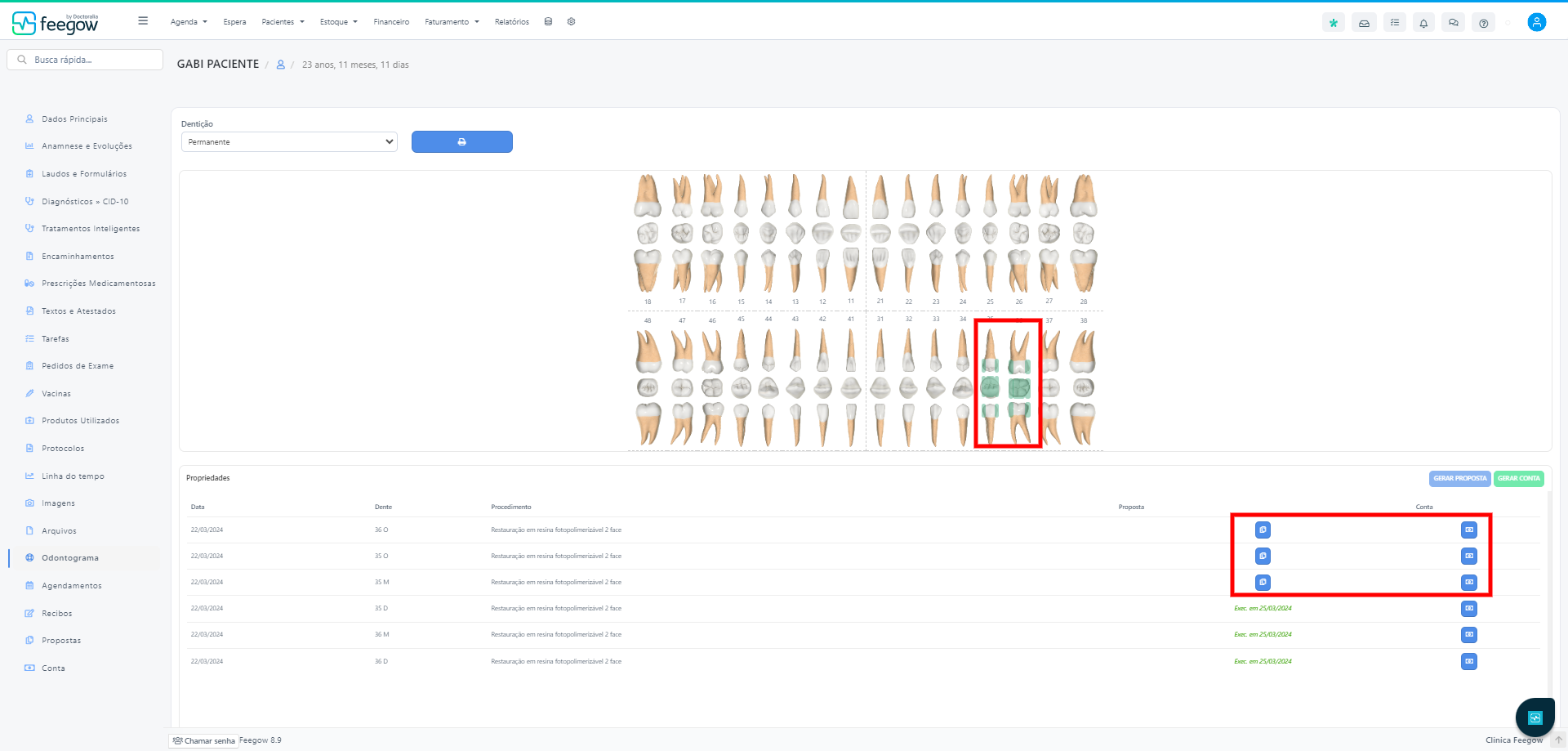Expand the Estoque menu
Viewport: 1568px width, 751px height.
coord(338,22)
